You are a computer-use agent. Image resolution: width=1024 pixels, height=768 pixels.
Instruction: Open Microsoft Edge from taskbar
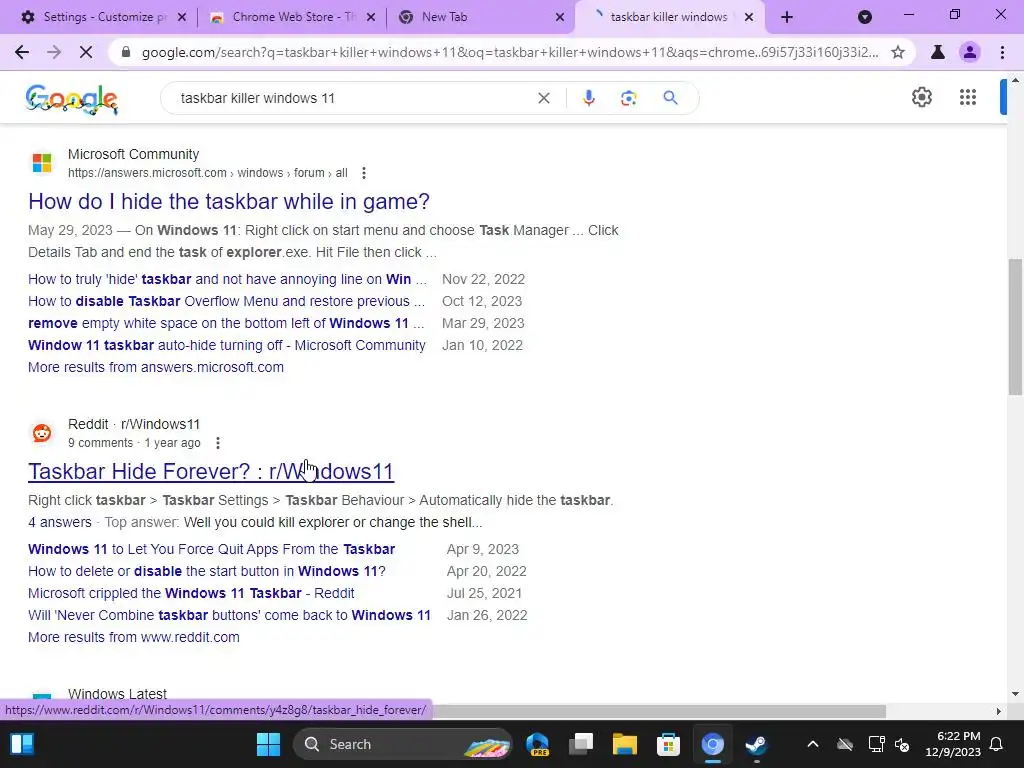point(537,744)
